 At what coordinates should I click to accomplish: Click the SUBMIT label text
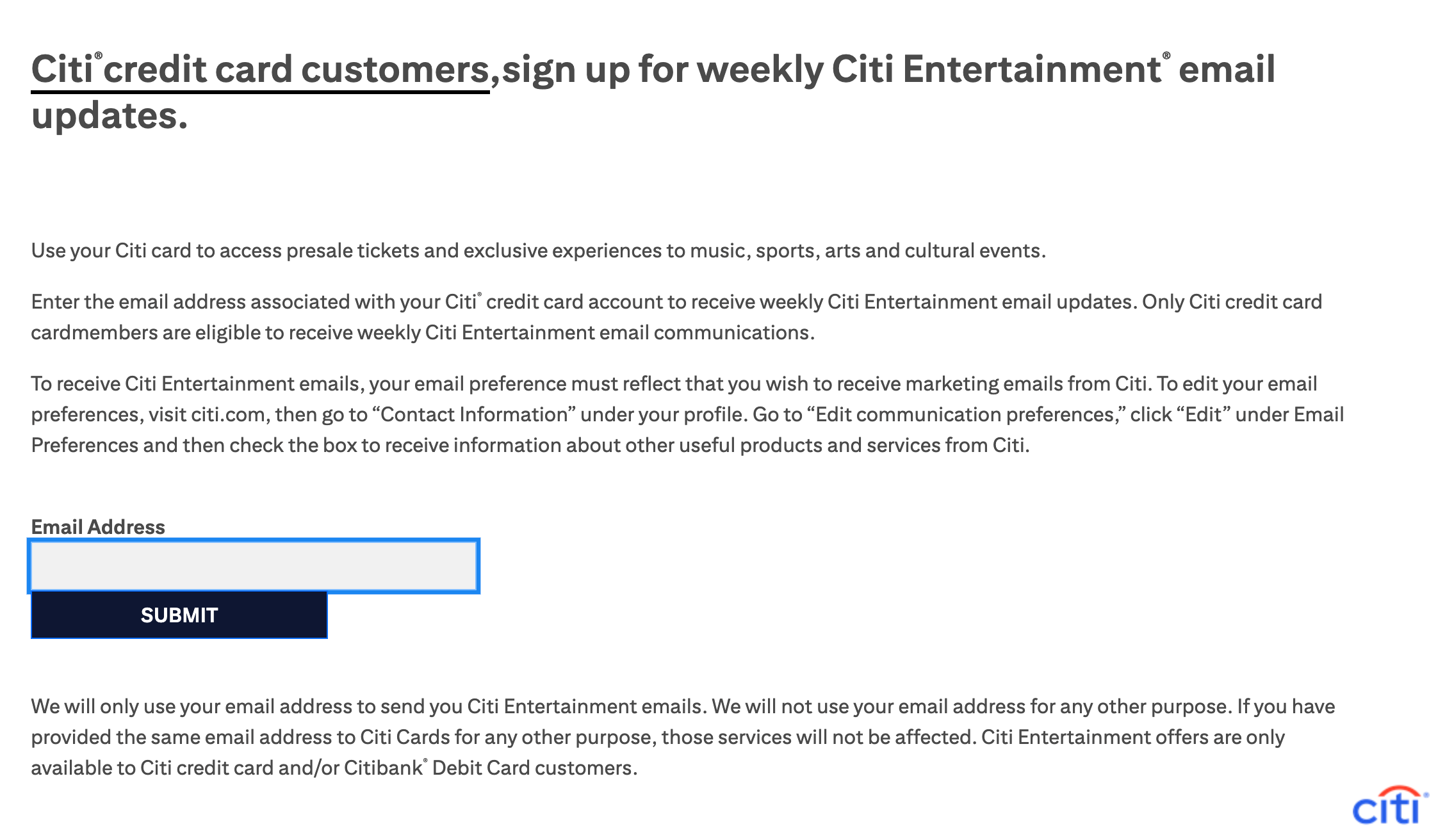click(x=179, y=615)
